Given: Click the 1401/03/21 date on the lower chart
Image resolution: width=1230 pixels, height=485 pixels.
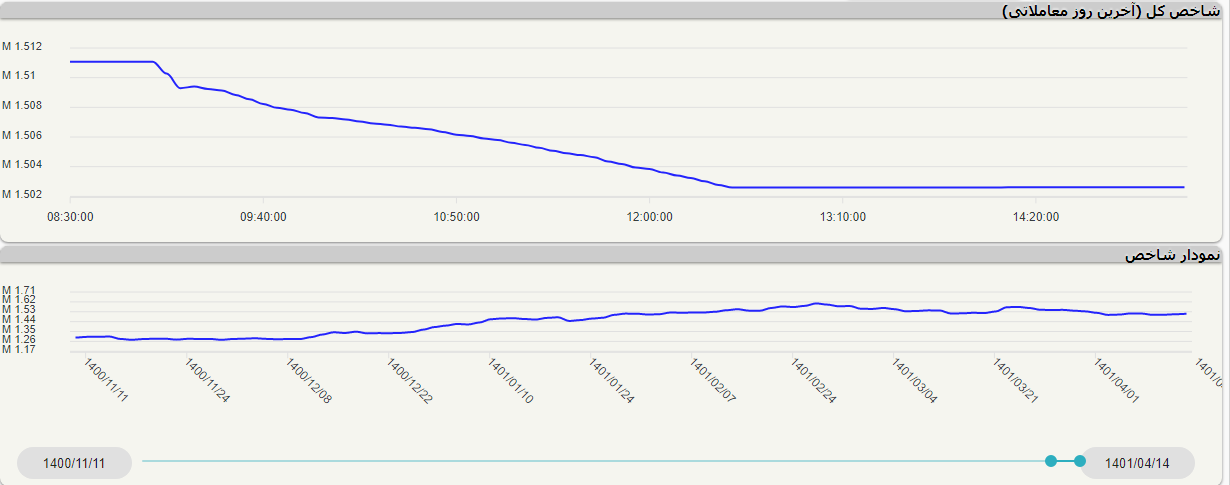Looking at the screenshot, I should click(1016, 381).
